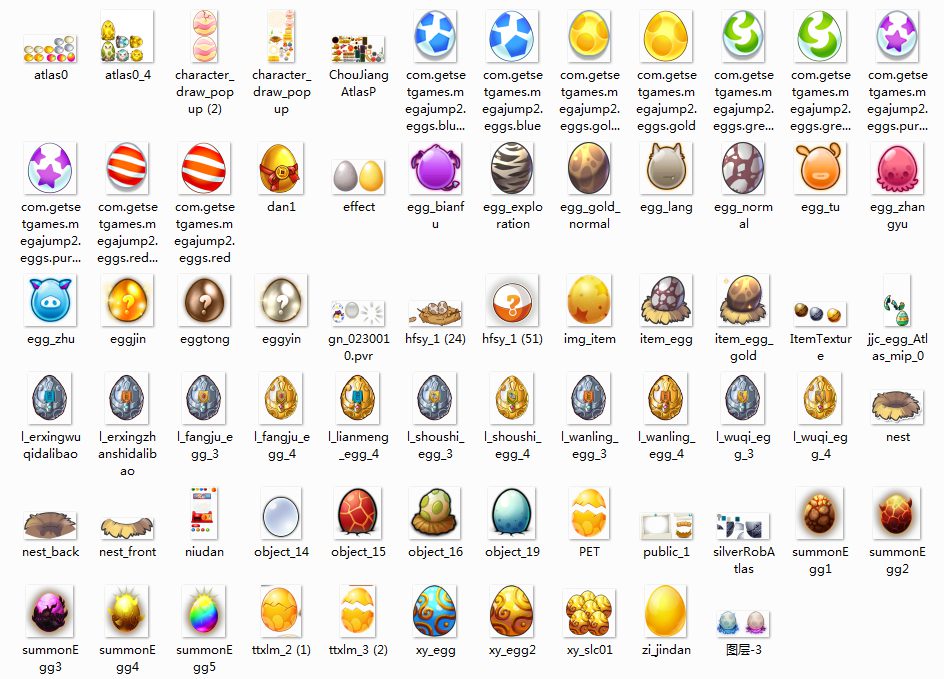Select the xy_egg blue swirl egg
This screenshot has width=944, height=679.
pos(435,611)
